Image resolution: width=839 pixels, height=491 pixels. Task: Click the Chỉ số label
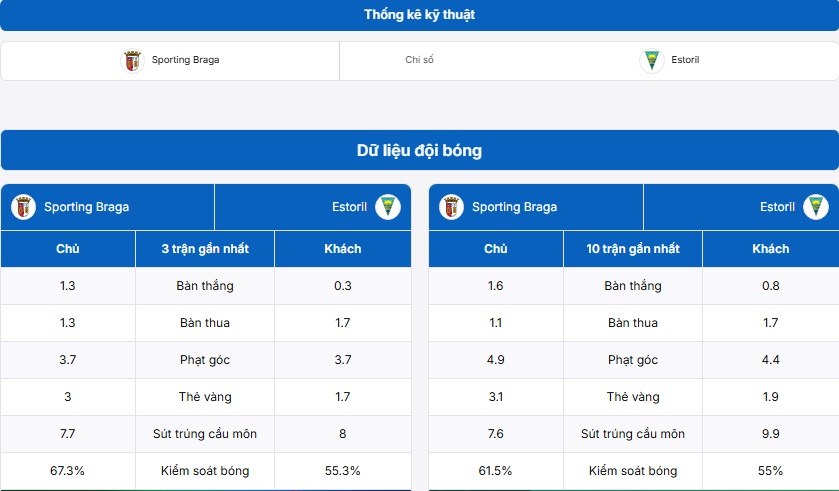(419, 60)
